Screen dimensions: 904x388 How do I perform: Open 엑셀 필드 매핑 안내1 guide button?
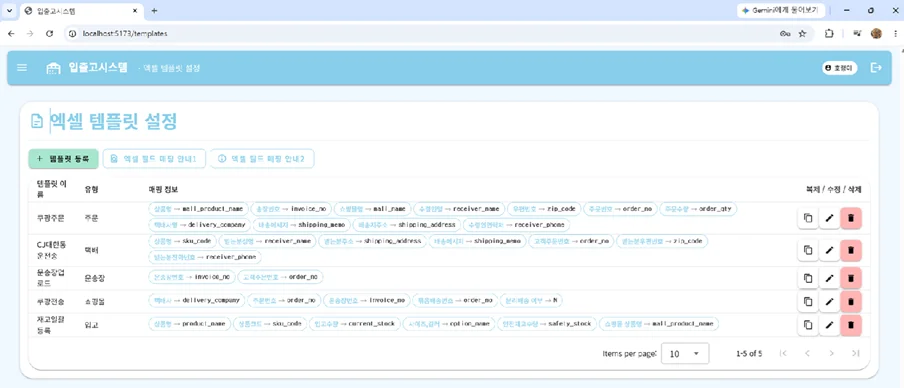coord(154,159)
